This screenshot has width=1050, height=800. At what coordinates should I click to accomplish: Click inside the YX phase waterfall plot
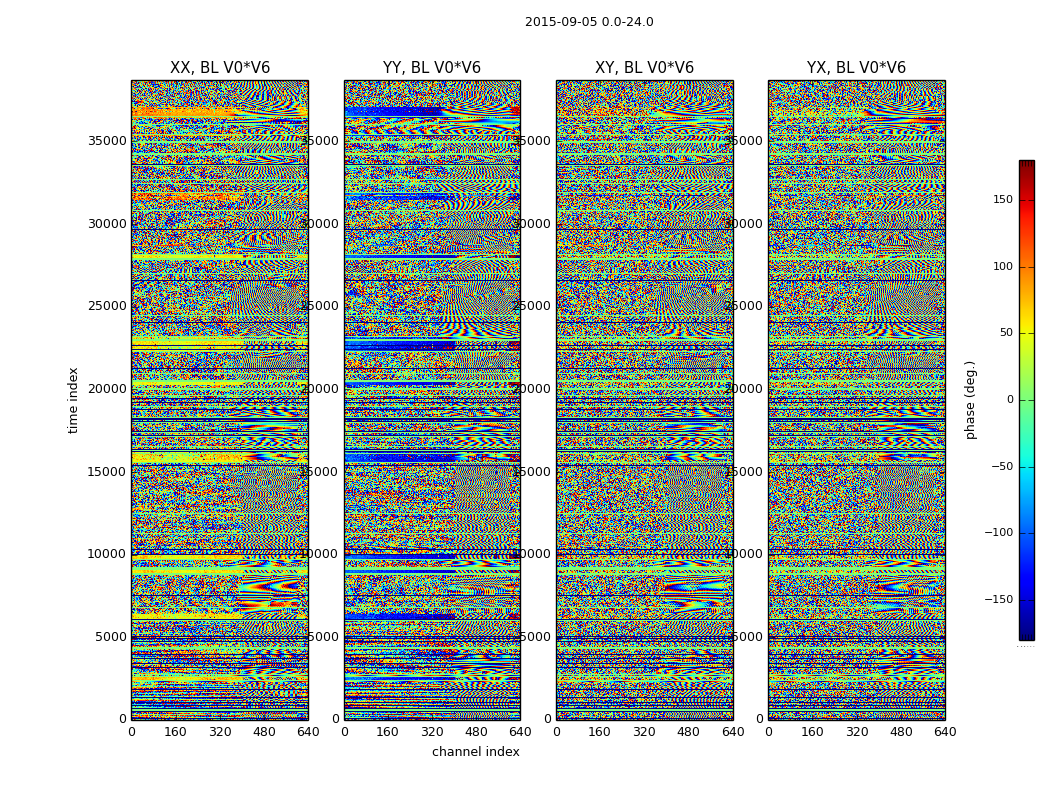(x=857, y=400)
